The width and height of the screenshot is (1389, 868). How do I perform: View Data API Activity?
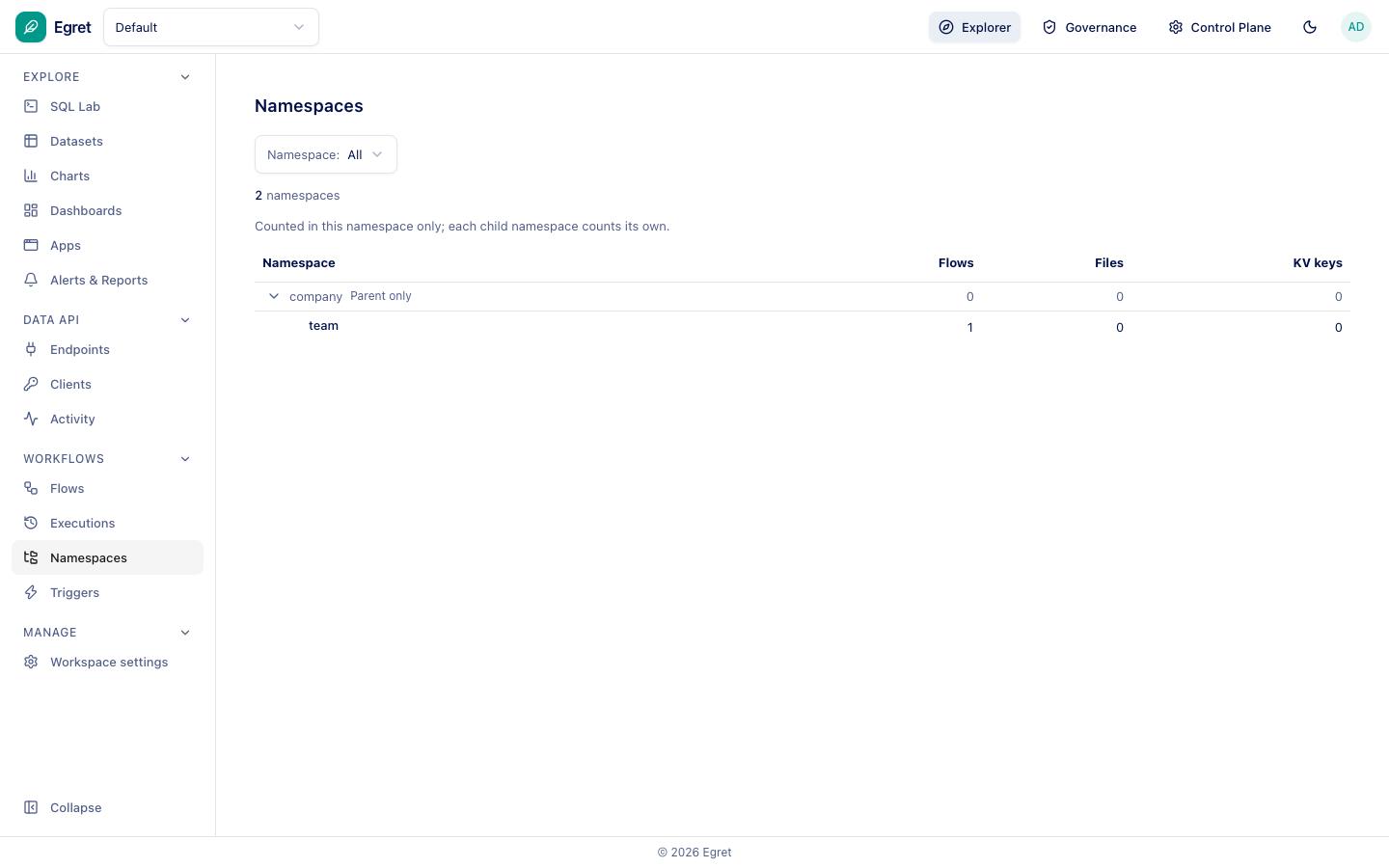click(x=107, y=419)
